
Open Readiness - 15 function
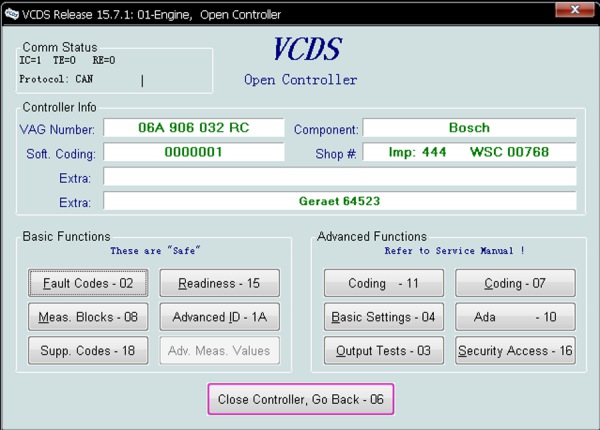[x=219, y=284]
